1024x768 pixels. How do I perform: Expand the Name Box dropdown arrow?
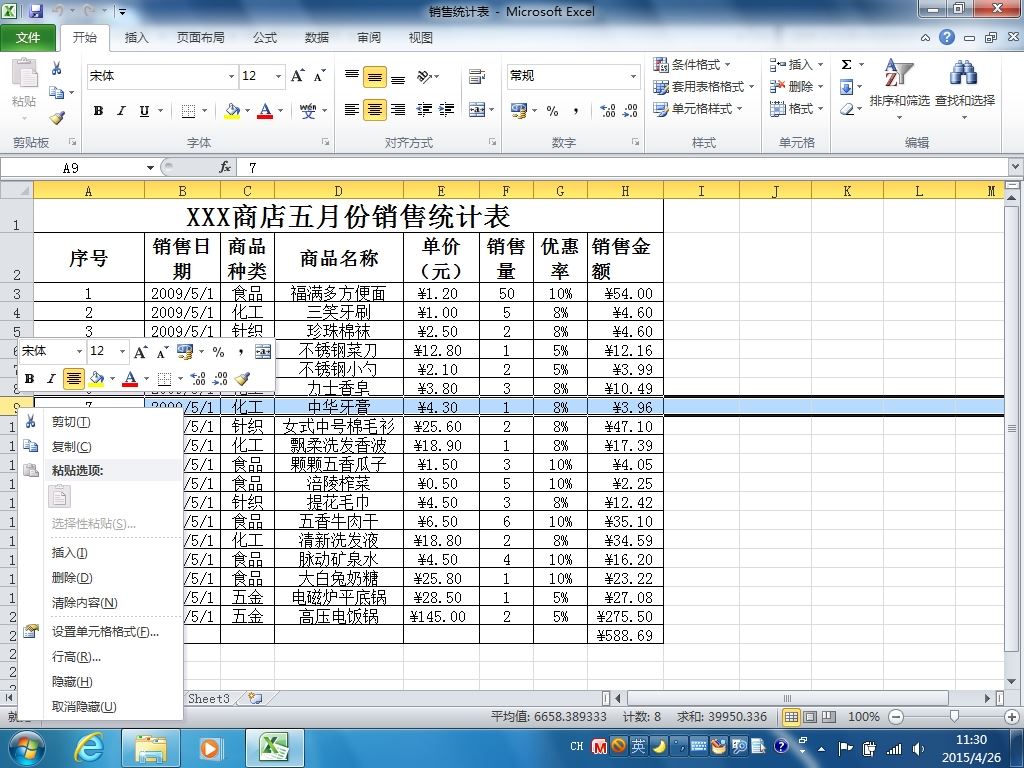coord(150,168)
